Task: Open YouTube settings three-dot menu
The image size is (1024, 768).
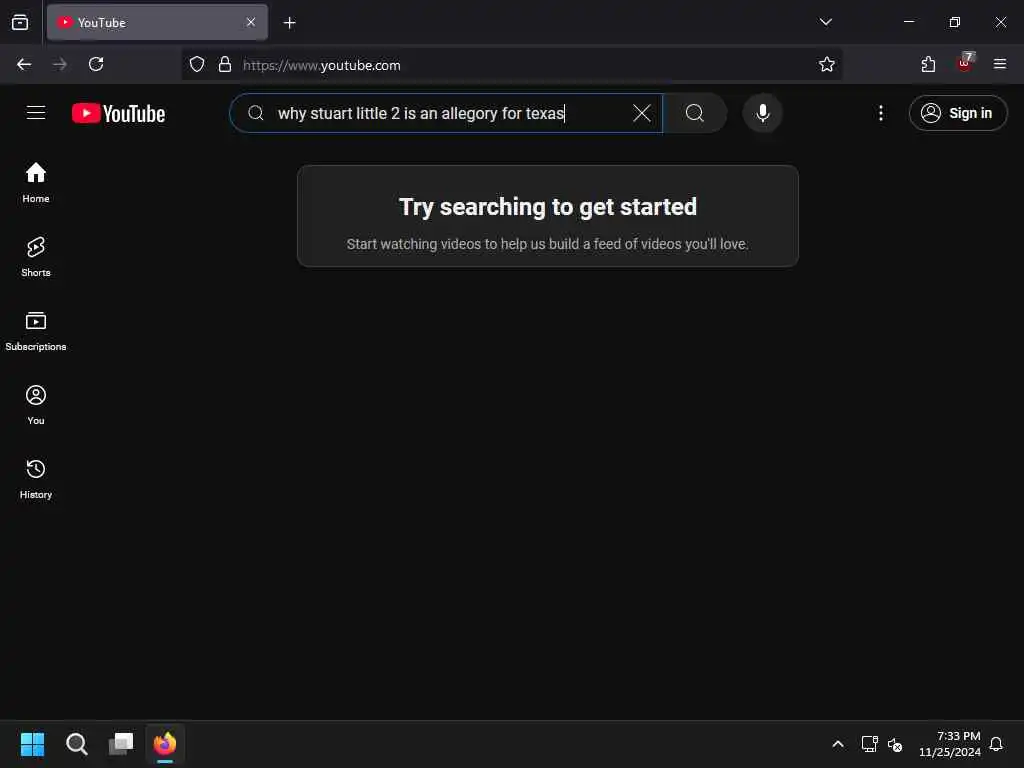Action: tap(880, 113)
